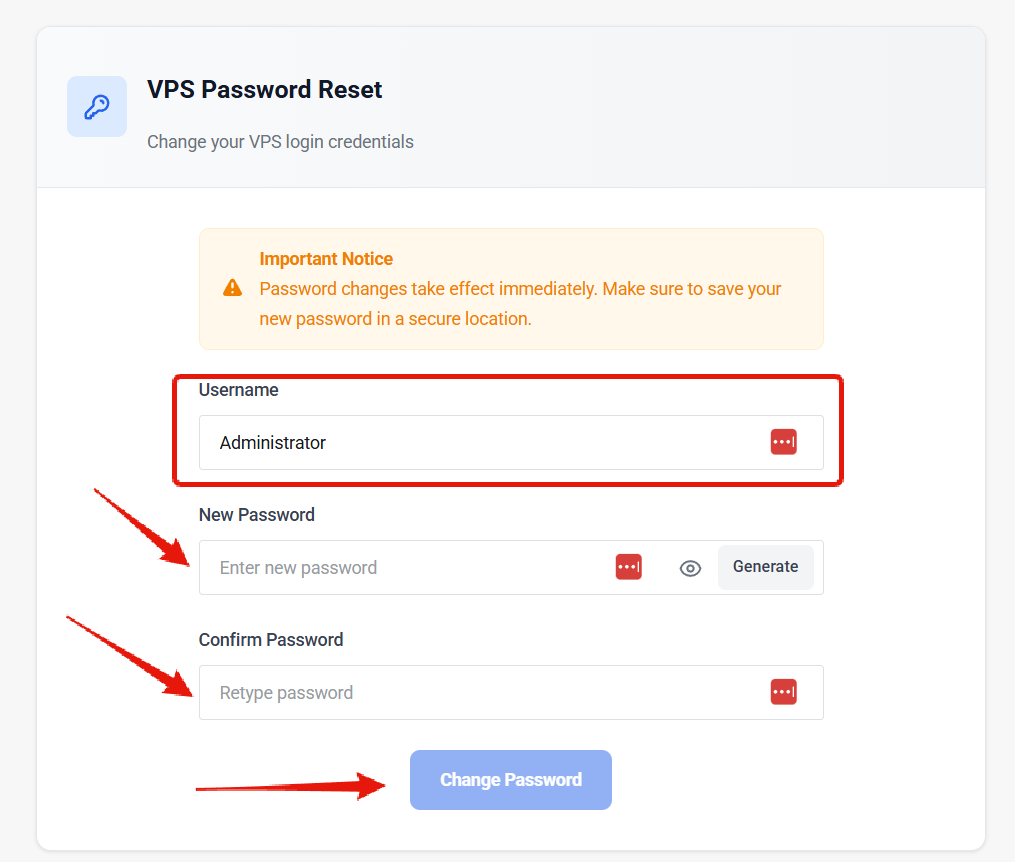Click the Change Password button

coord(510,779)
